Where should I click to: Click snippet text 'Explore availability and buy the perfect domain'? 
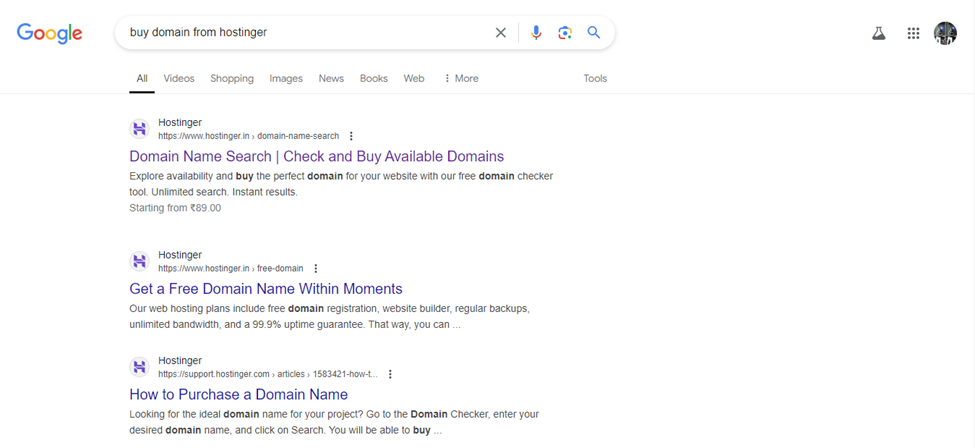click(x=236, y=176)
